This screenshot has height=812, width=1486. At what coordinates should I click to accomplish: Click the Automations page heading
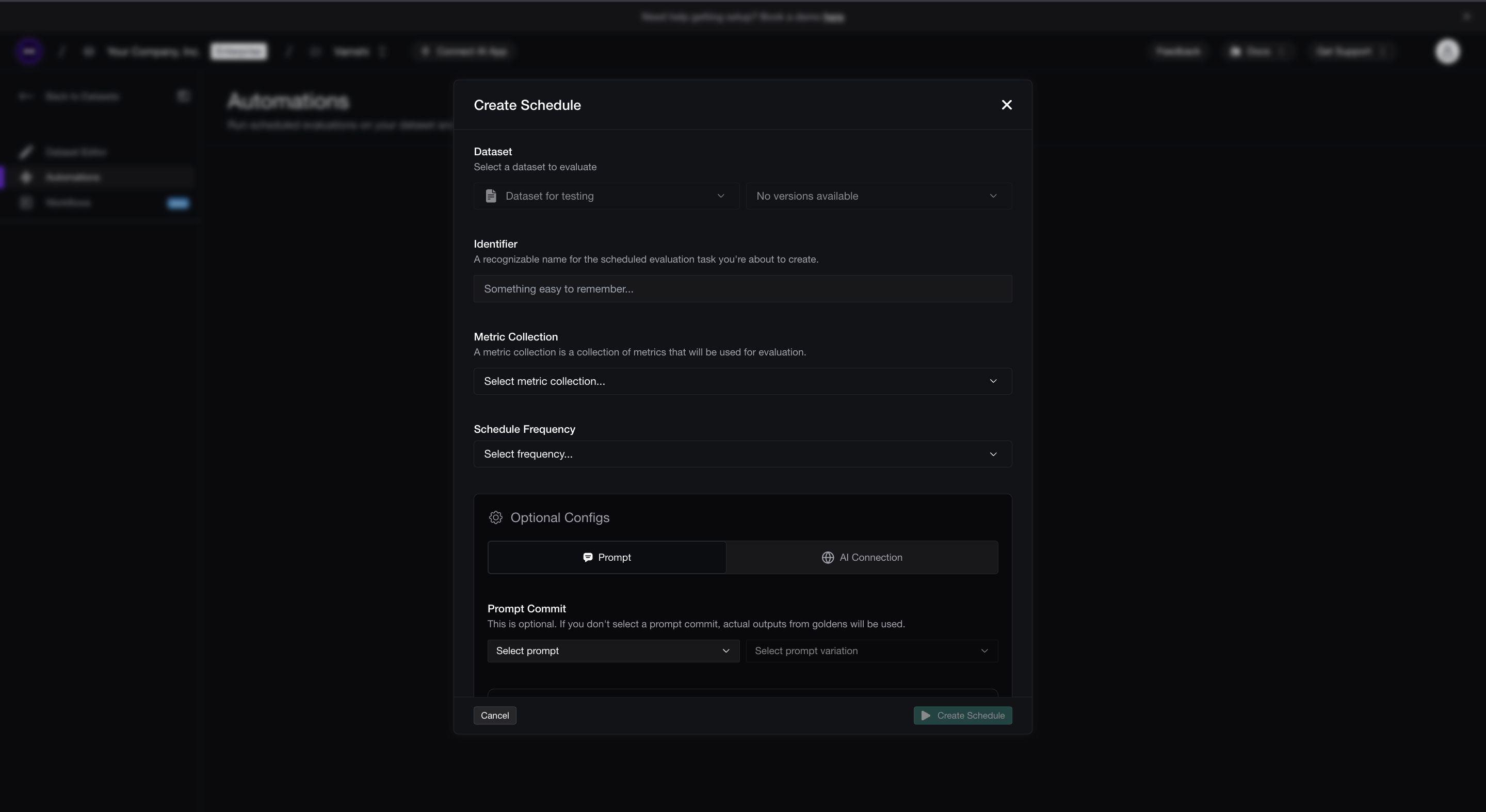(288, 102)
